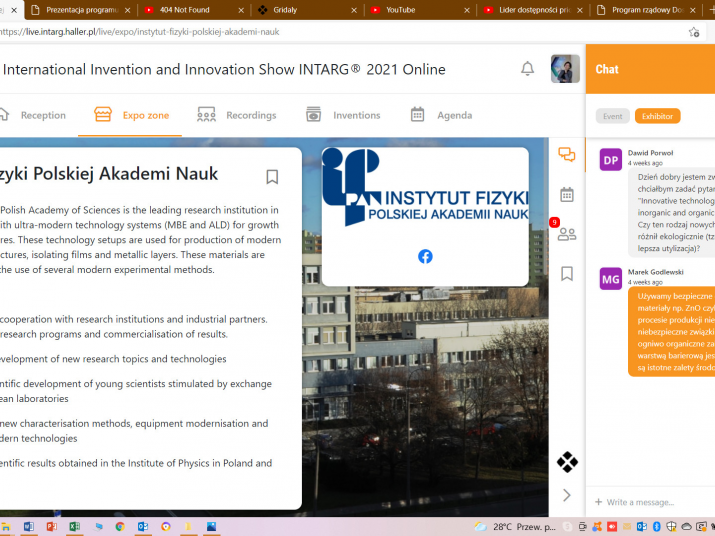This screenshot has width=715, height=536.
Task: Bookmark the Instytut Fizyki exhibitor card
Action: (272, 177)
